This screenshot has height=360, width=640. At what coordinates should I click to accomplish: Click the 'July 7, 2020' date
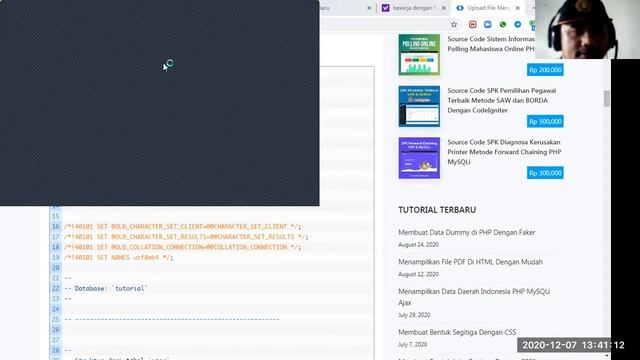(x=413, y=344)
